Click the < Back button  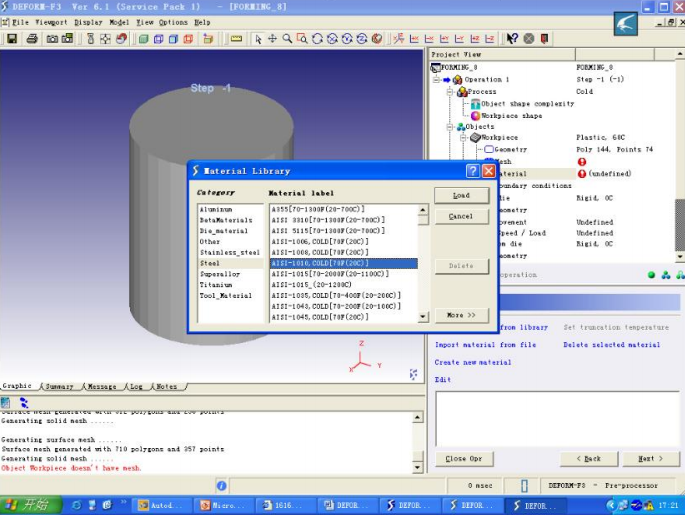click(588, 459)
